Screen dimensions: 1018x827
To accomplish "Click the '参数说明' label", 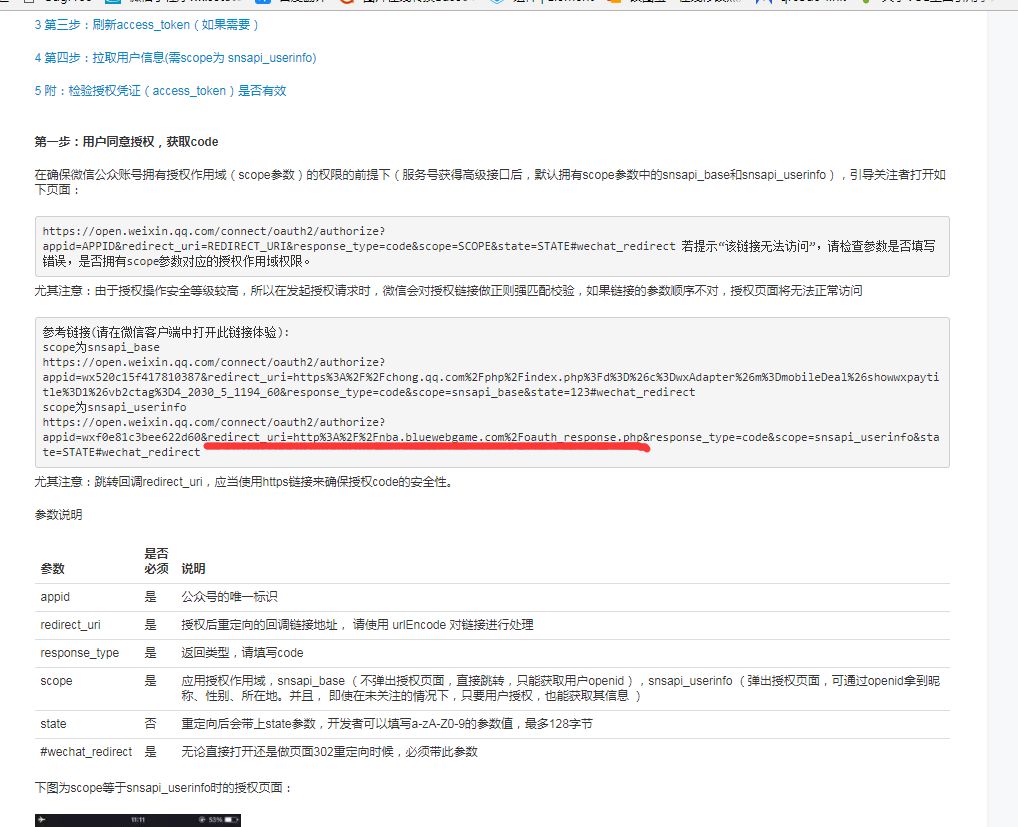I will pyautogui.click(x=58, y=515).
